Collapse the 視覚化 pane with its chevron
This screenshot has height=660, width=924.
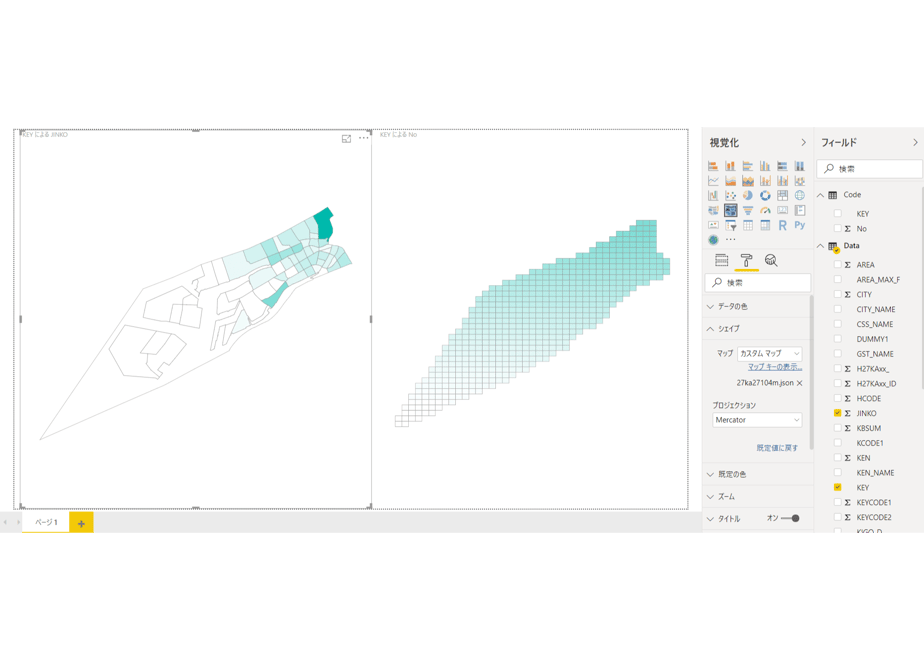[803, 143]
